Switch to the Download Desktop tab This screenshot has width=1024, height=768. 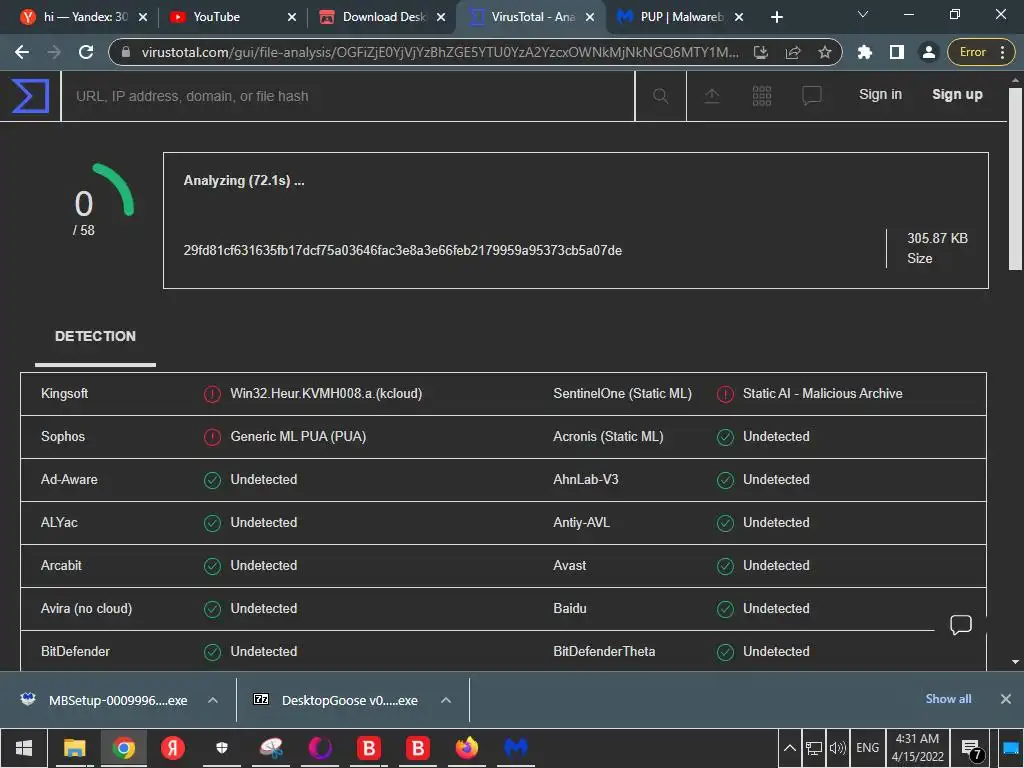tap(379, 17)
